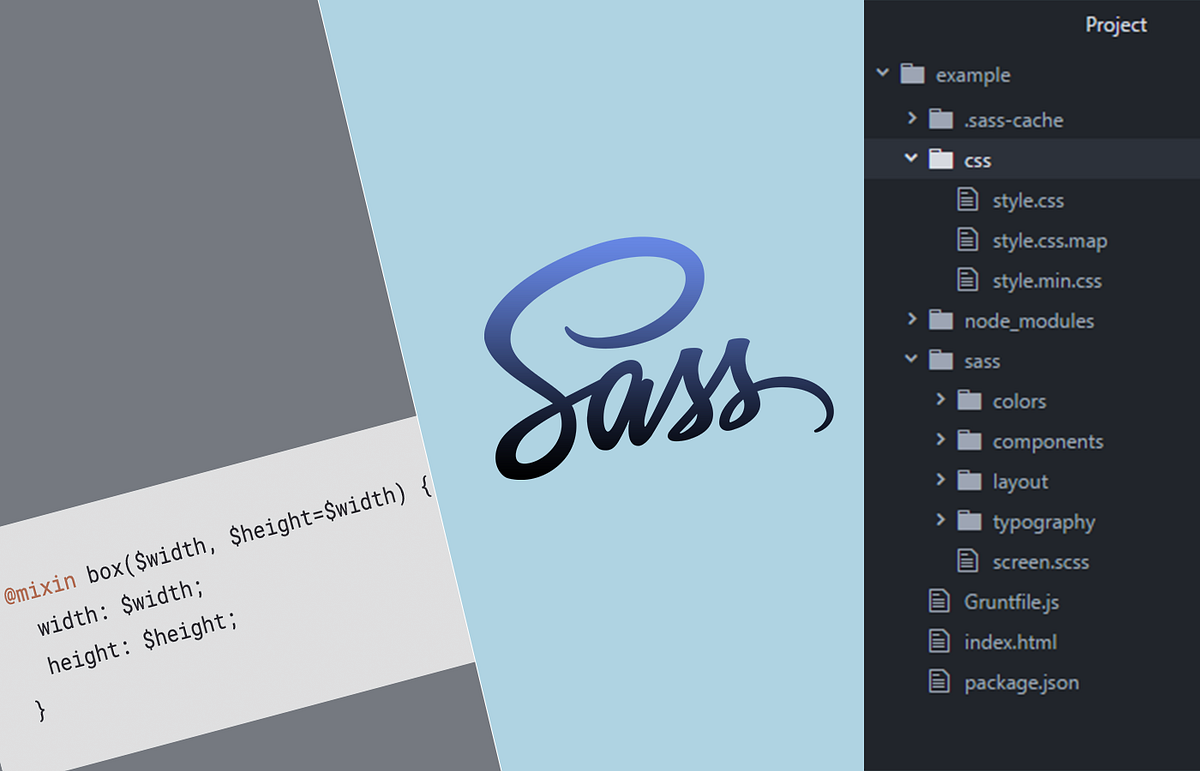Expand the colors folder

click(940, 400)
